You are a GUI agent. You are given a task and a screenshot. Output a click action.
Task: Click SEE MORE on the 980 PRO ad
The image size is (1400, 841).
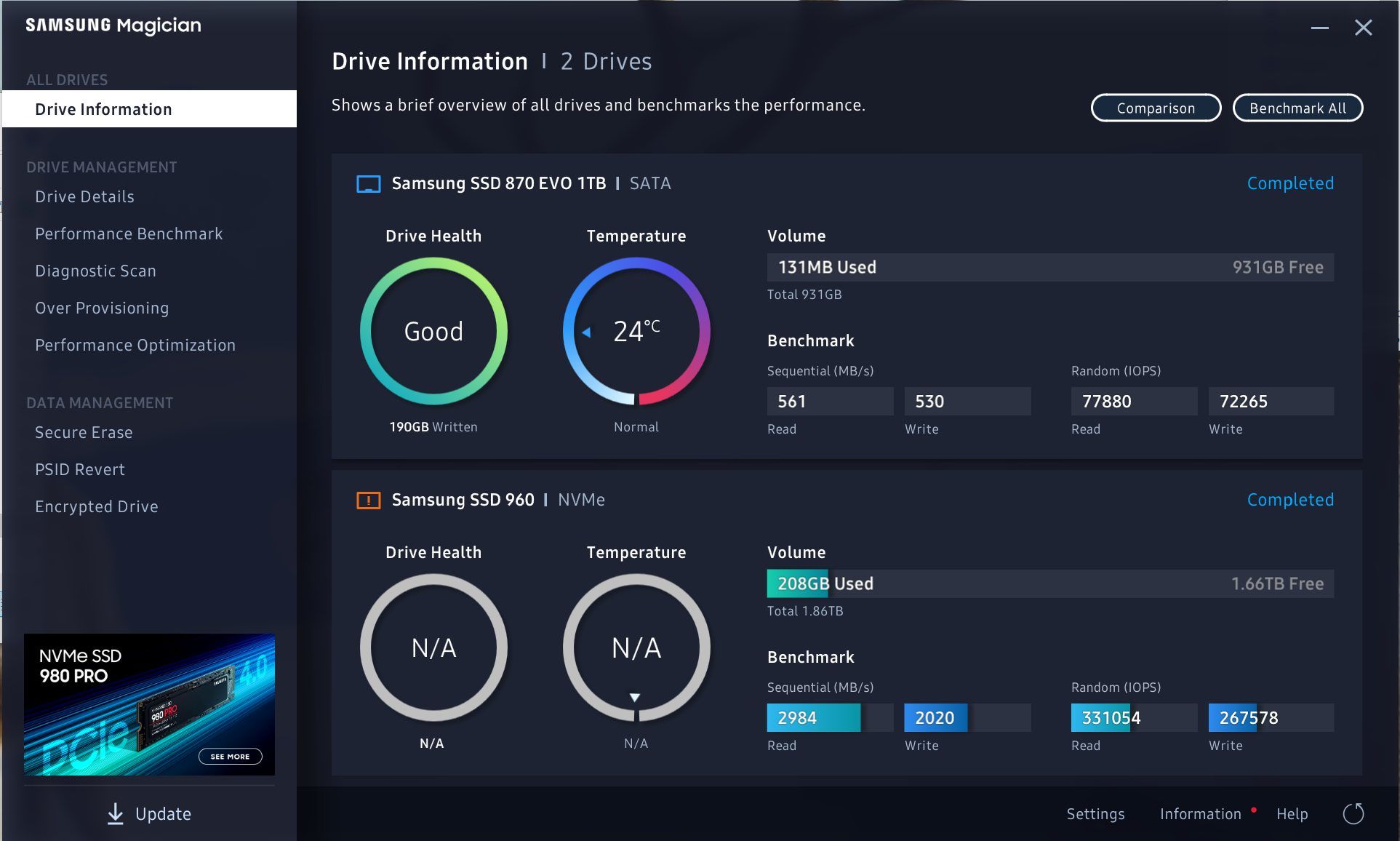click(230, 757)
